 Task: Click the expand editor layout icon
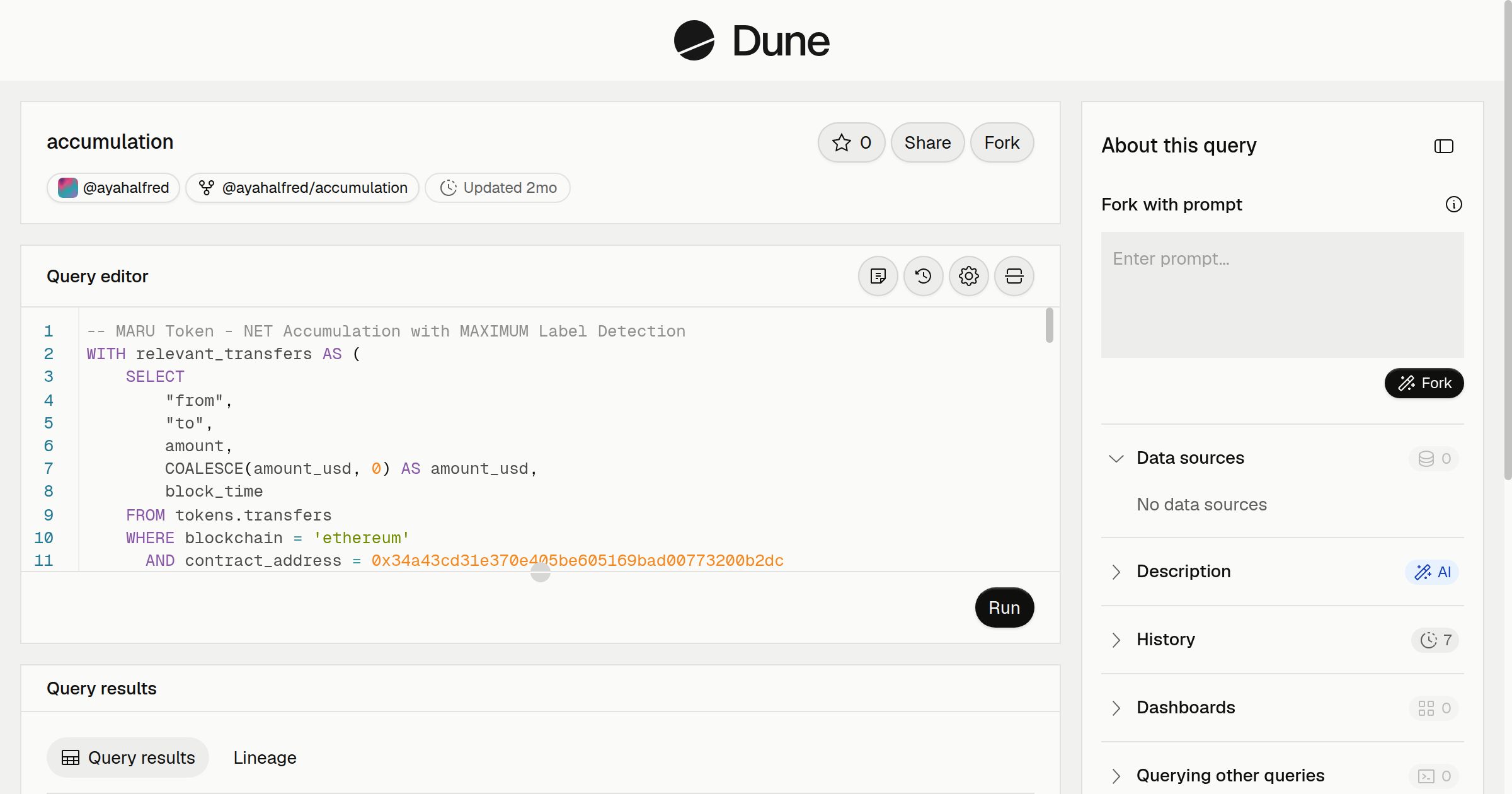(x=1014, y=276)
